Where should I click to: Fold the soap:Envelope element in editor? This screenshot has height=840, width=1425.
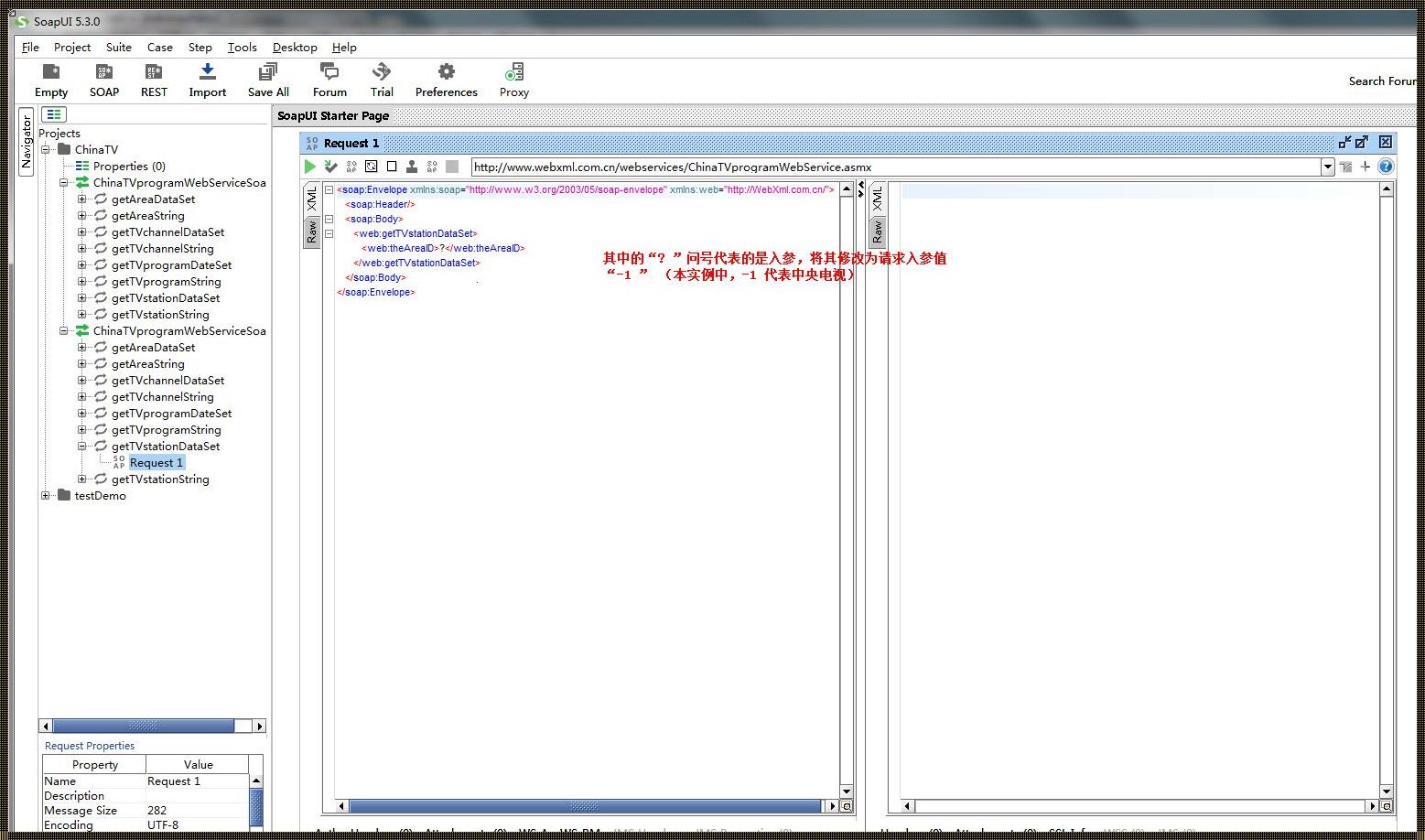(329, 189)
